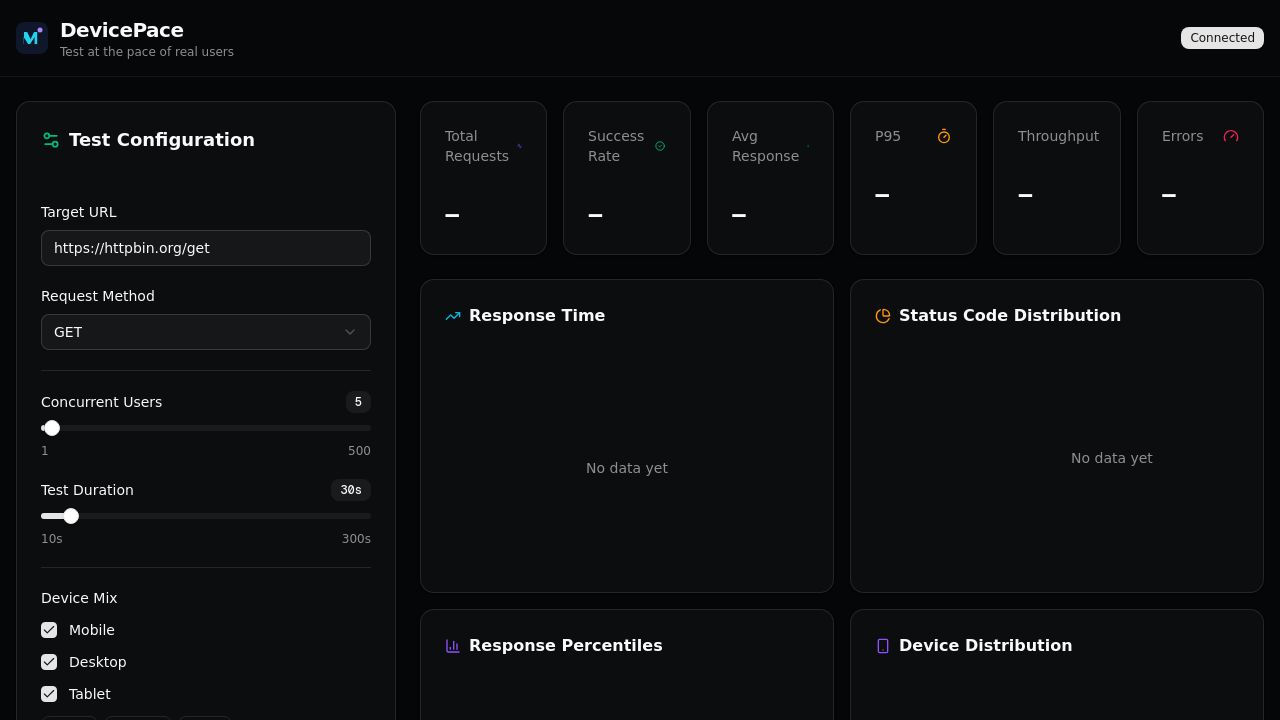Click the P95 label
The width and height of the screenshot is (1280, 720).
[x=888, y=136]
